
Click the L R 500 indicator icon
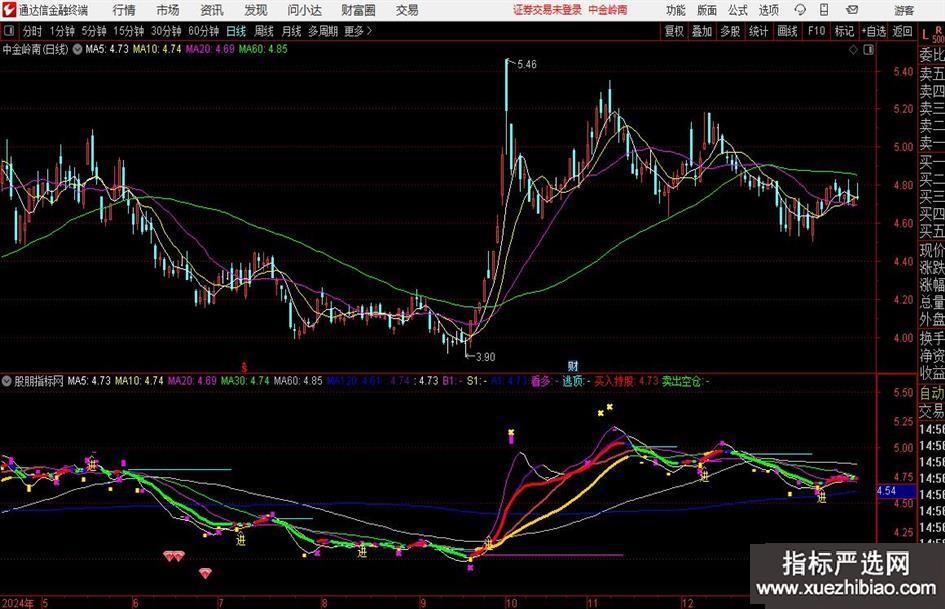[x=932, y=33]
